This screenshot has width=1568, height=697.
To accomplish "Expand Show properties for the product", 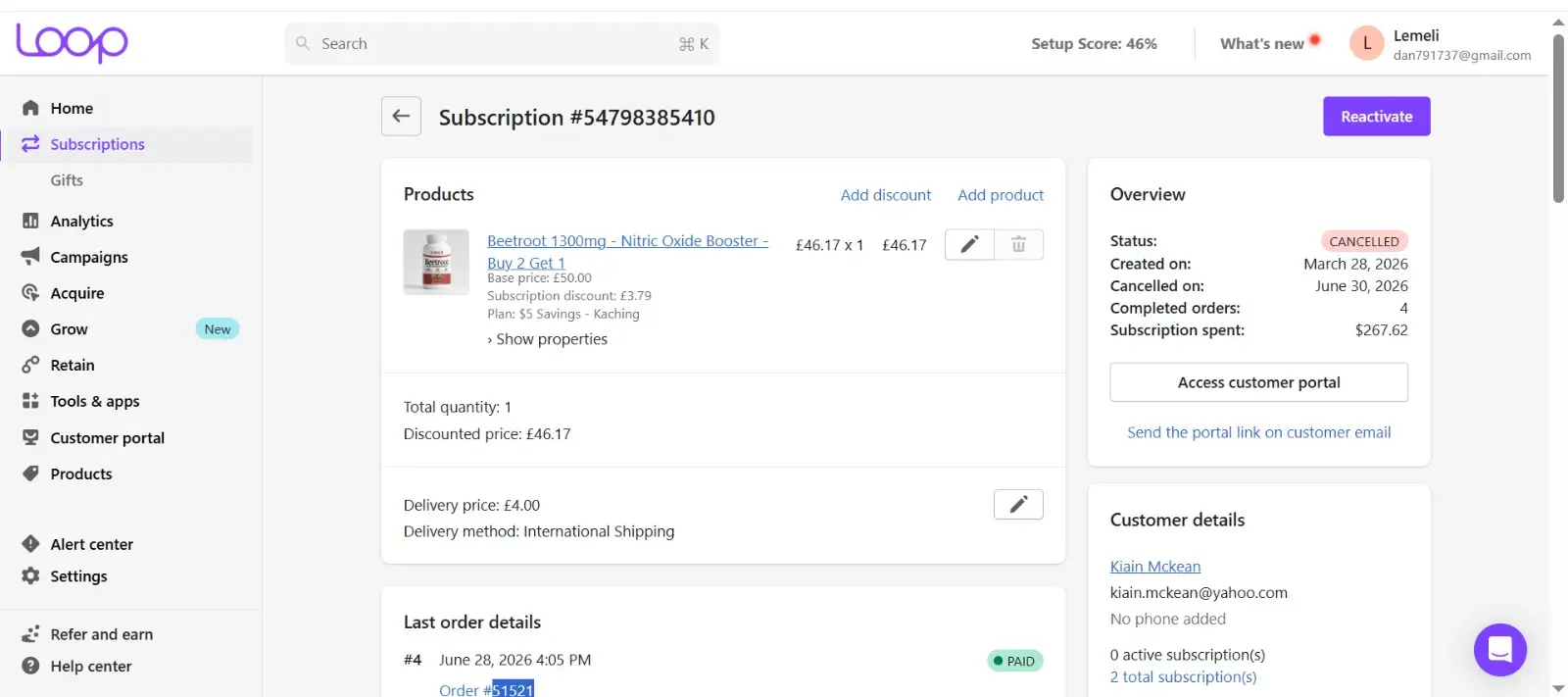I will 548,339.
